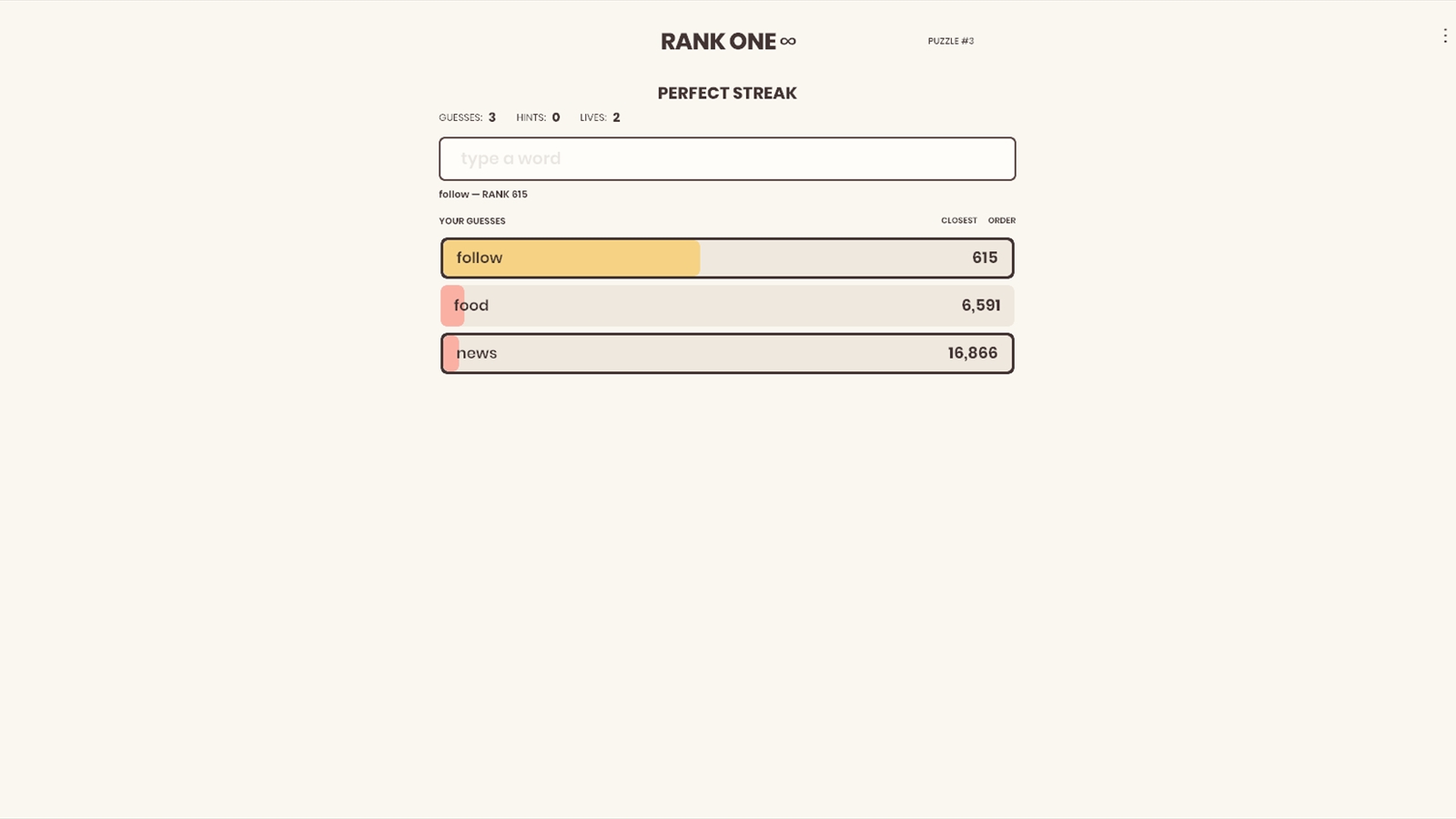Sort guesses by CLOSEST
This screenshot has height=819, width=1456.
click(959, 220)
